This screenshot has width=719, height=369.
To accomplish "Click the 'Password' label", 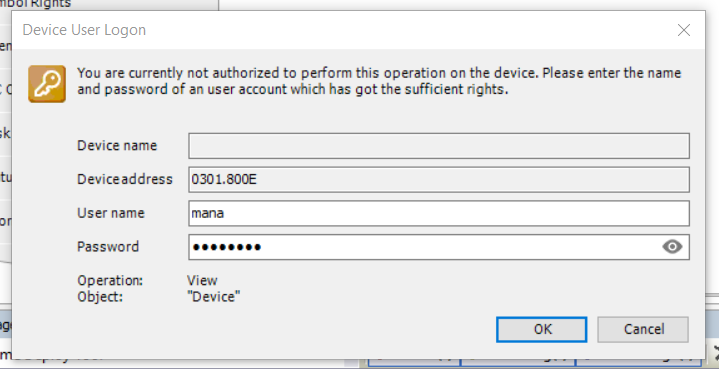I will click(108, 247).
